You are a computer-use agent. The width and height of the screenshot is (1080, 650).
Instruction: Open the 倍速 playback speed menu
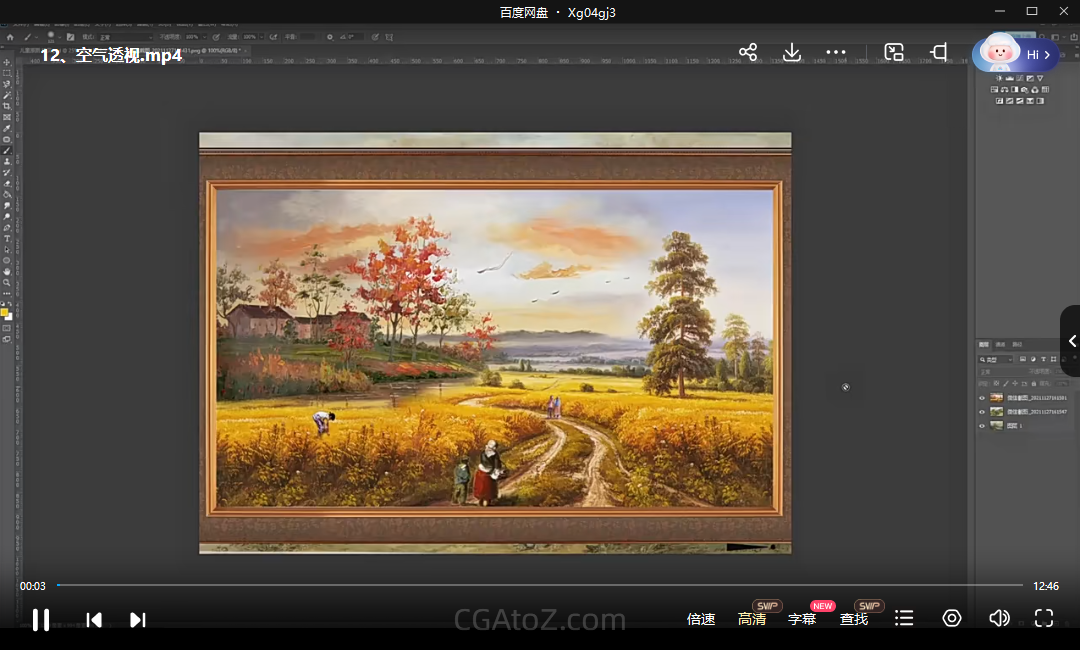click(x=701, y=619)
